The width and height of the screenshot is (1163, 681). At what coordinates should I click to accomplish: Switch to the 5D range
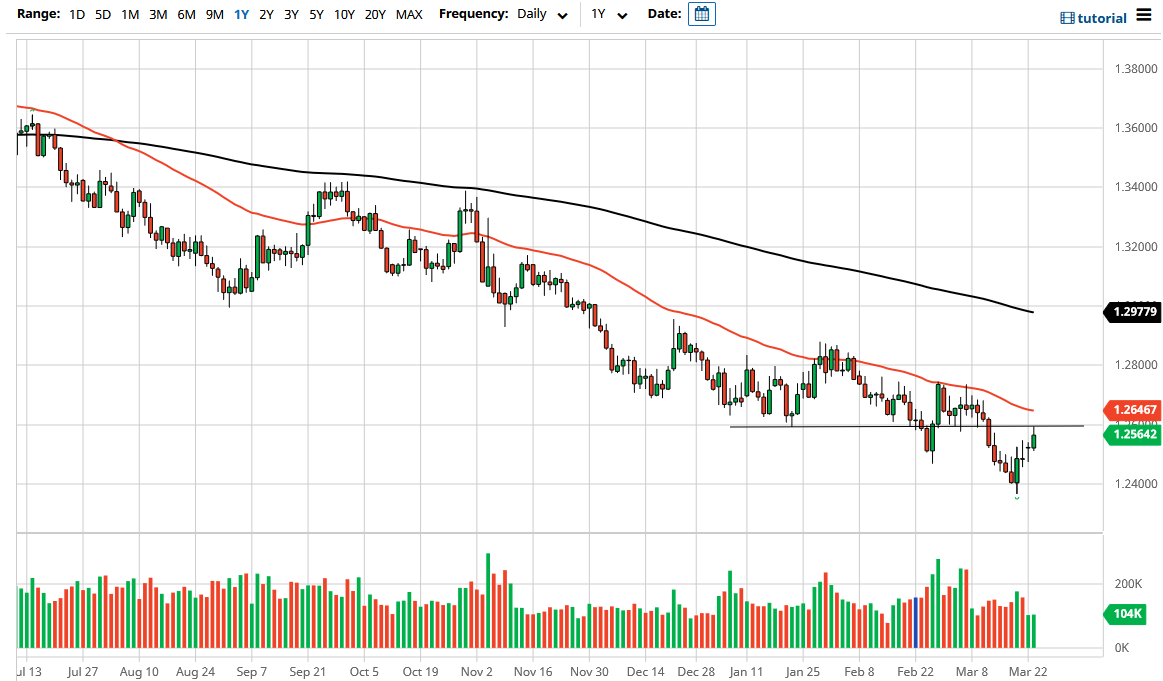pos(103,14)
